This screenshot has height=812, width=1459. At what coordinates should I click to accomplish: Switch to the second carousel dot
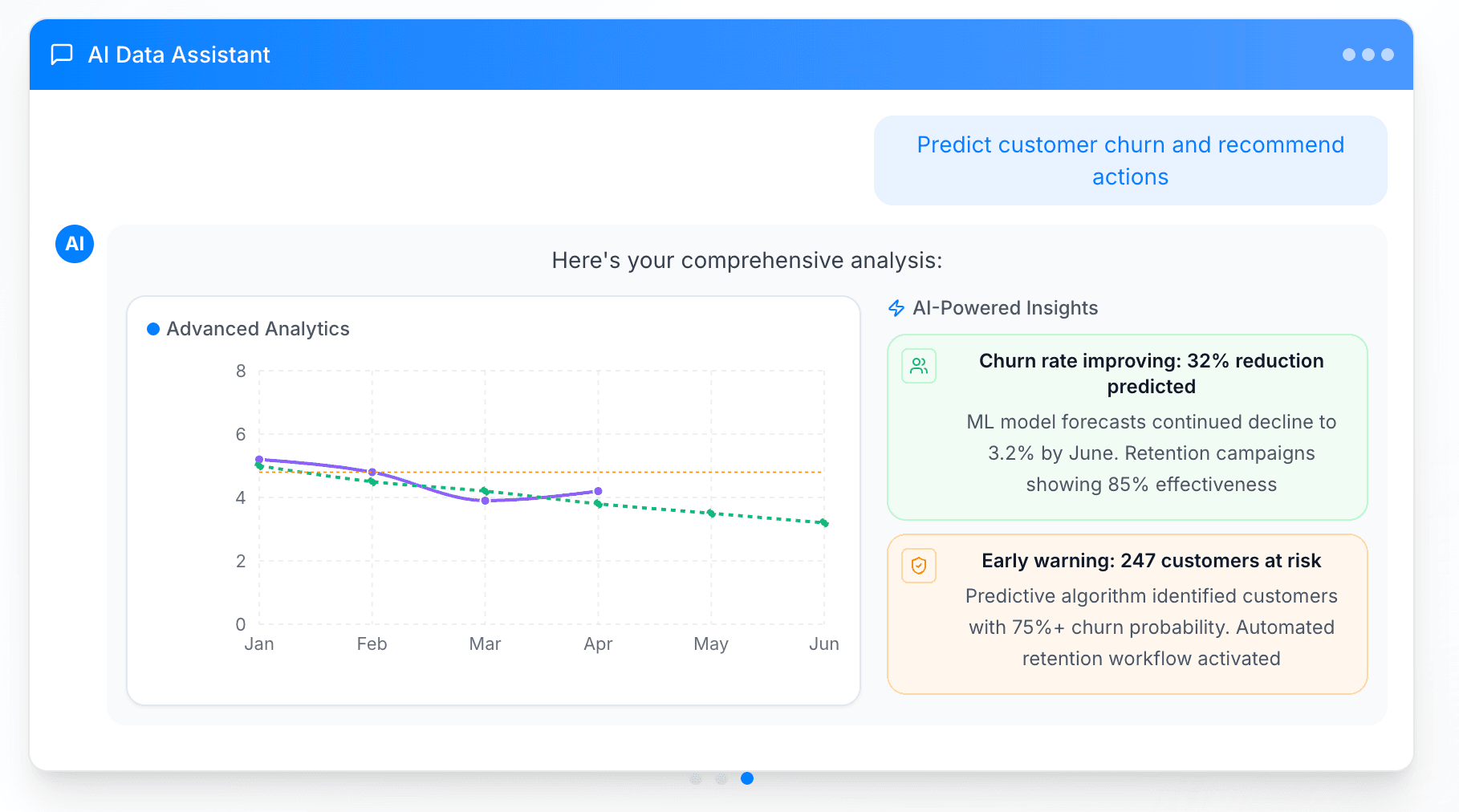pos(721,778)
